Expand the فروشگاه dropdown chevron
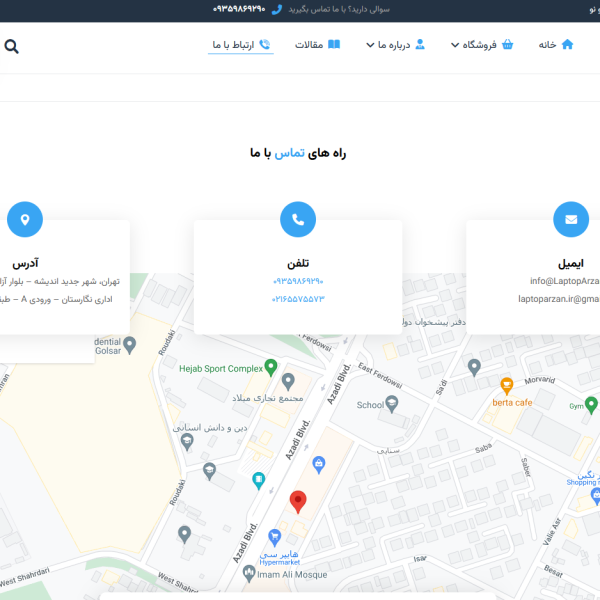The image size is (600, 600). (x=455, y=46)
